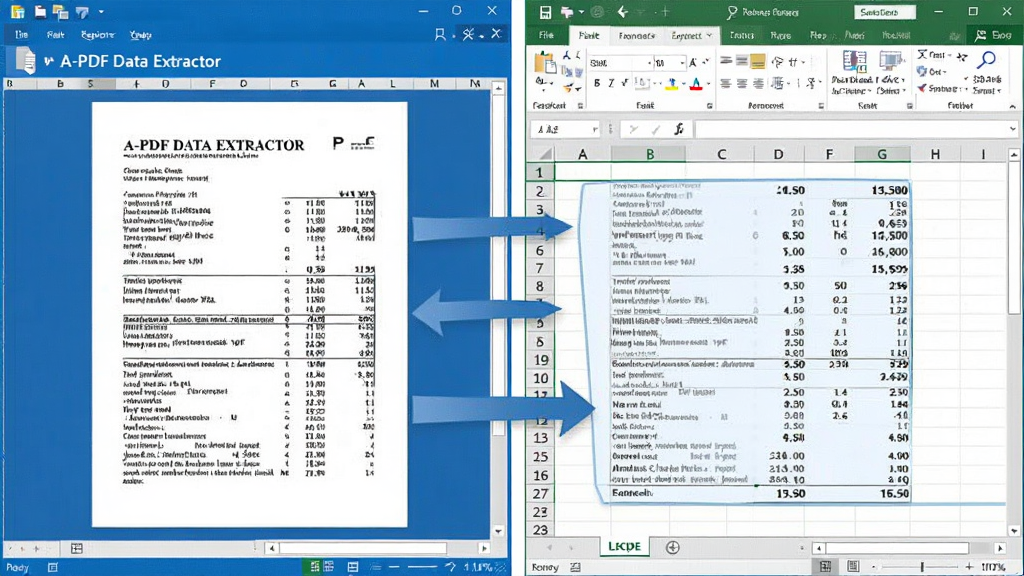Click the Save icon in Excel title bar

(x=545, y=12)
